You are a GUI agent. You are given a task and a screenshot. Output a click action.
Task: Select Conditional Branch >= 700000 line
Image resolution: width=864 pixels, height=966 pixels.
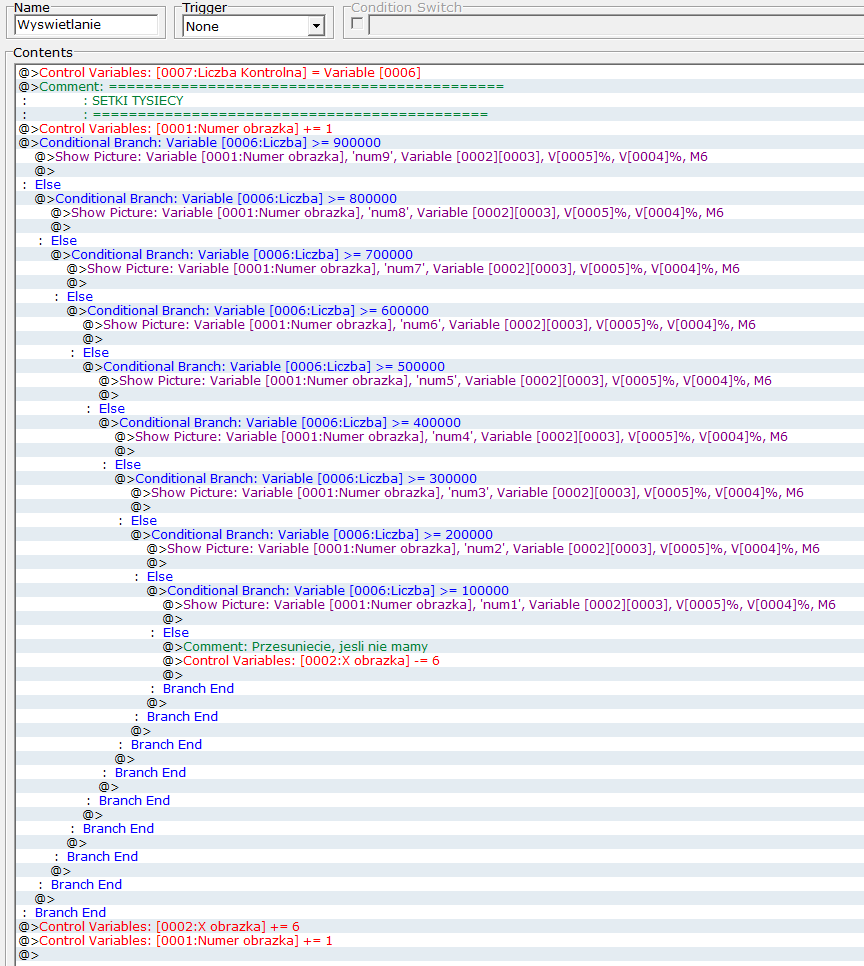[232, 254]
